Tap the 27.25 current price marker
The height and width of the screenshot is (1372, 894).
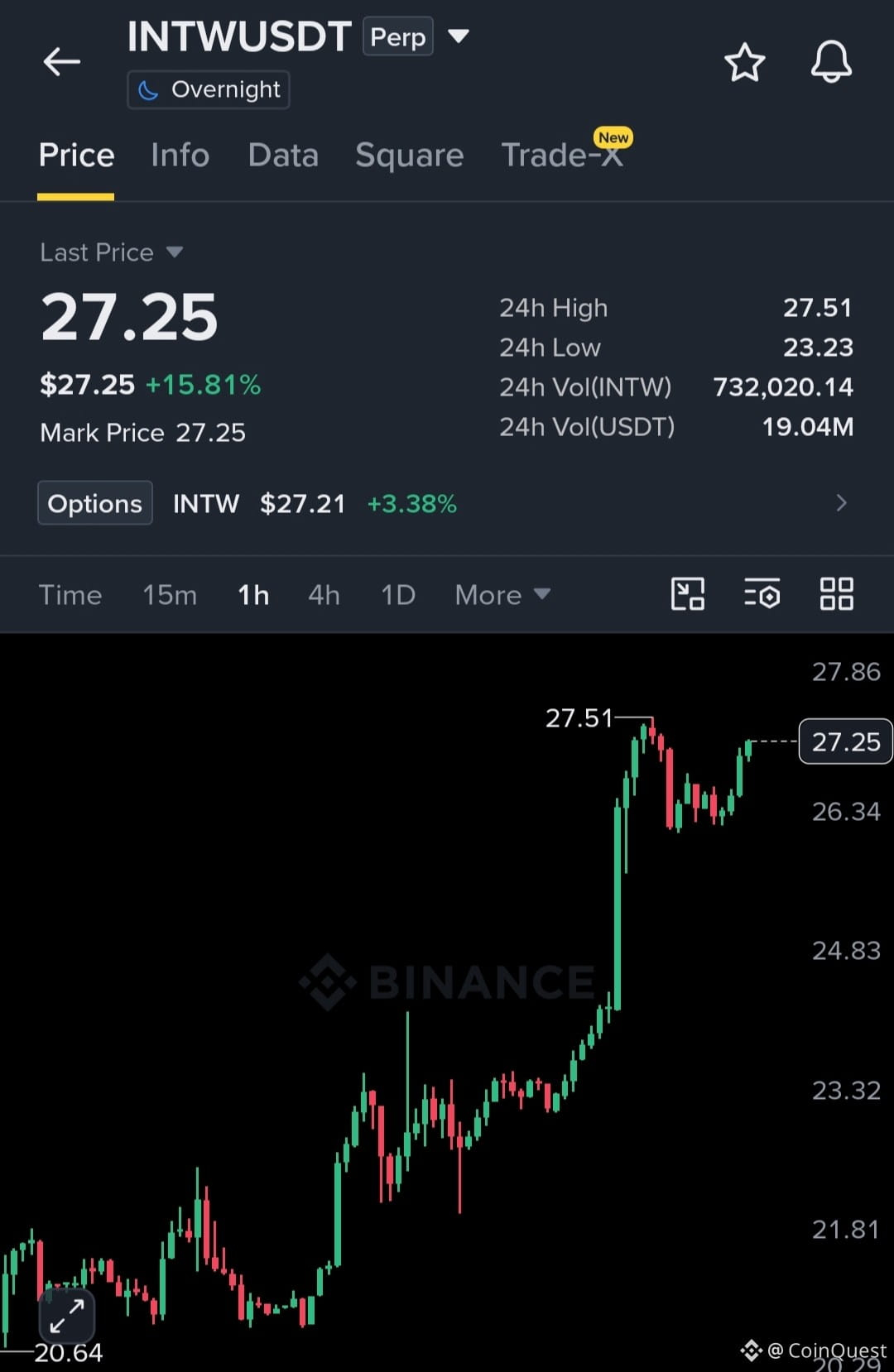[845, 741]
